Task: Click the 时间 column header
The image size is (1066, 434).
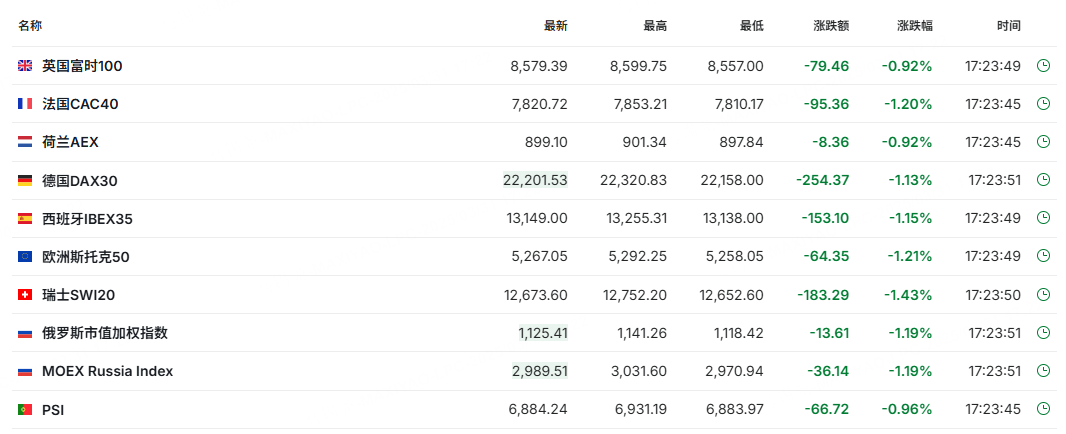Action: (1009, 25)
